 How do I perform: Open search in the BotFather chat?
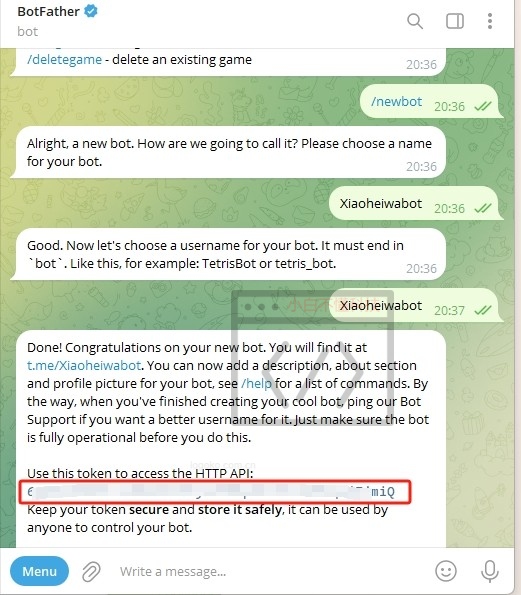[415, 21]
